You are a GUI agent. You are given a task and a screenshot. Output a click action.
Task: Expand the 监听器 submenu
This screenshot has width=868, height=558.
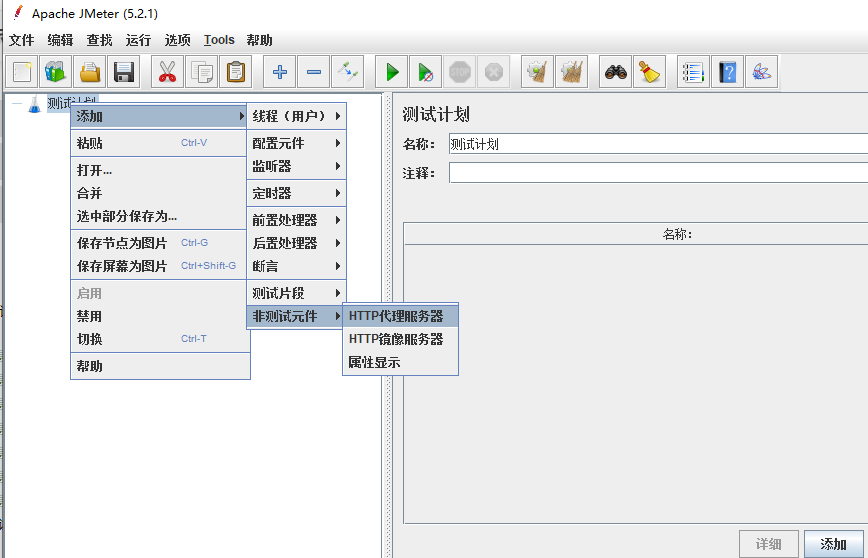[x=296, y=166]
